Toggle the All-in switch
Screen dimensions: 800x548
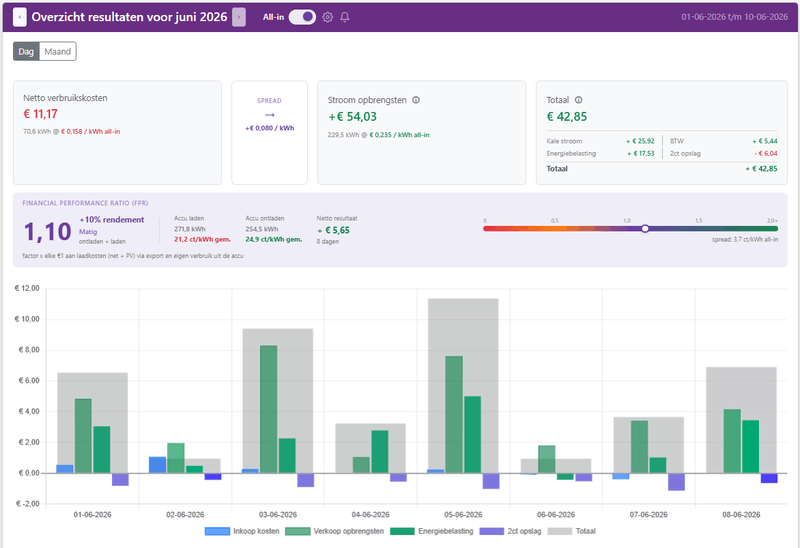pos(302,17)
